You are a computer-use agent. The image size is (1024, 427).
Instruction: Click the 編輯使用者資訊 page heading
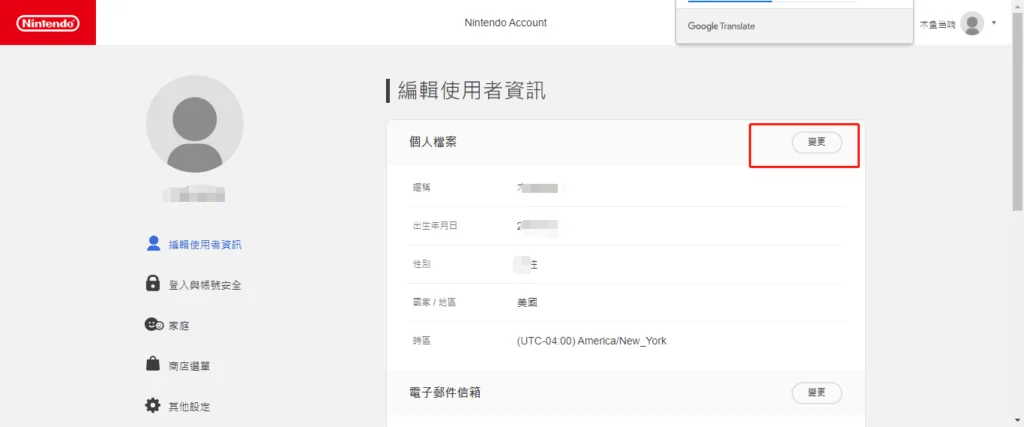(x=472, y=91)
